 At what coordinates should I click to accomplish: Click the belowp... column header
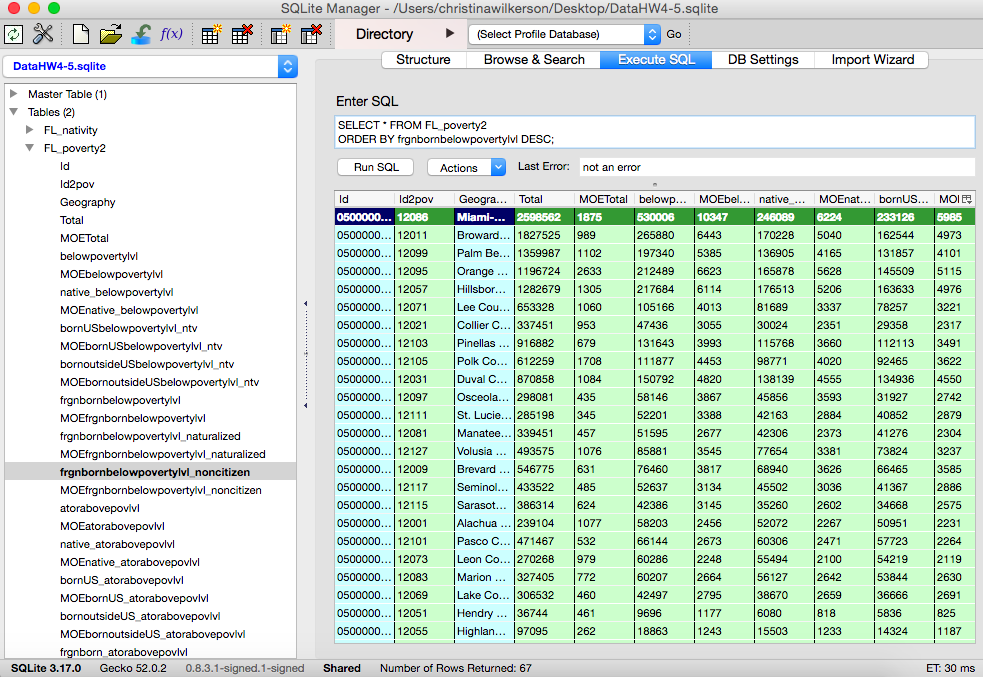coord(665,199)
